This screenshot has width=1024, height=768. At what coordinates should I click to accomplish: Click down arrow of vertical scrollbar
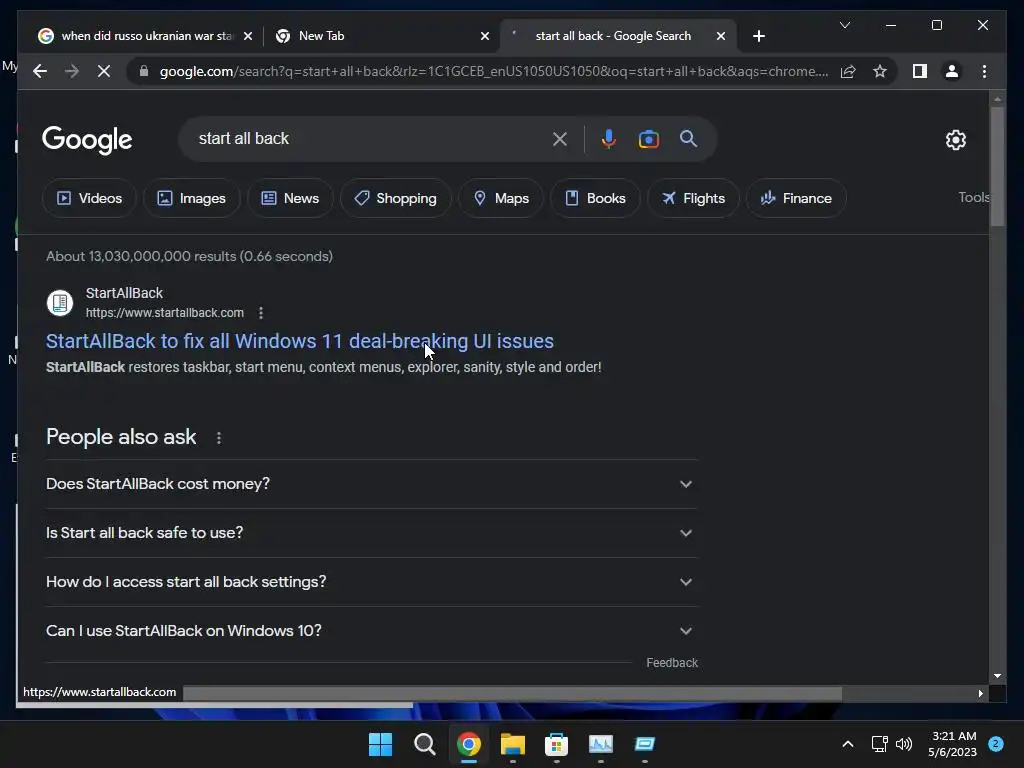997,676
